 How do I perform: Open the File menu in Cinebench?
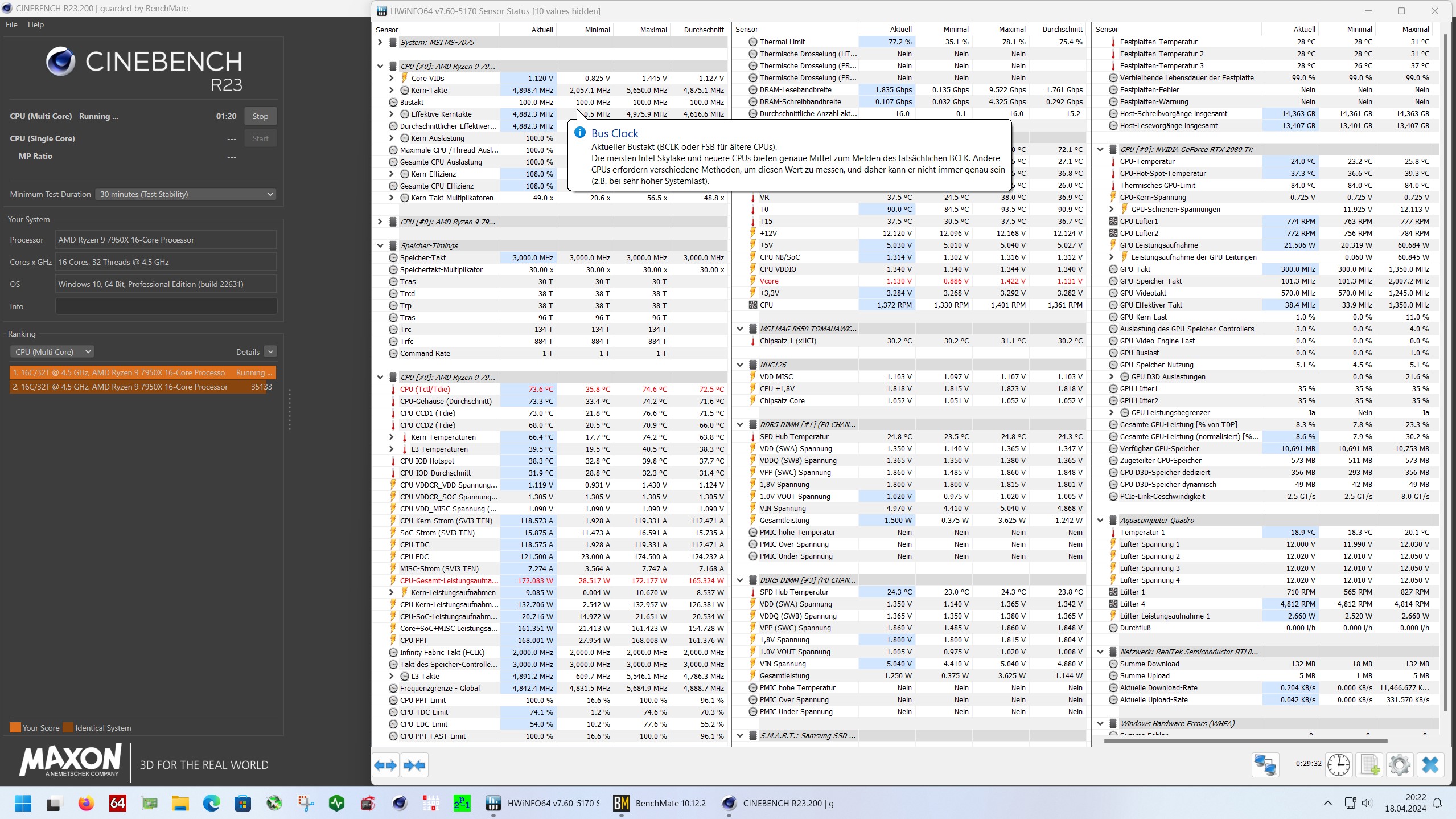(x=11, y=24)
